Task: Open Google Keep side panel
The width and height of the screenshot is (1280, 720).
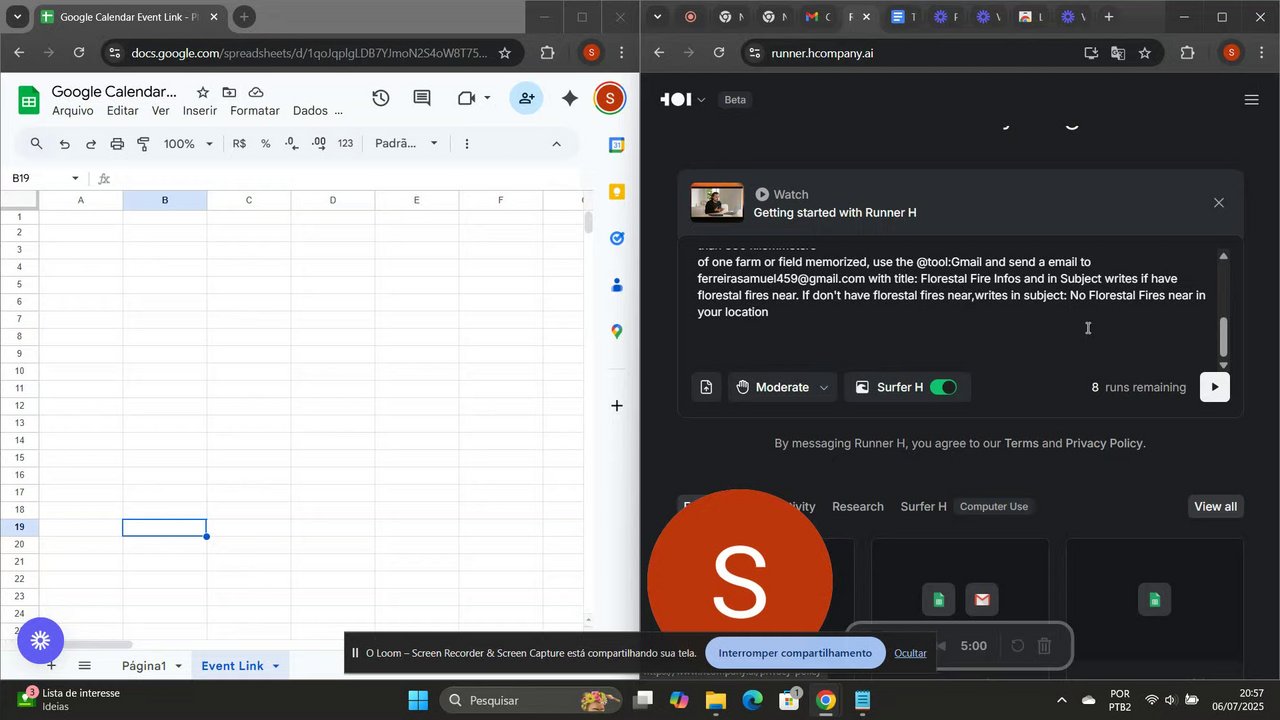Action: click(617, 191)
